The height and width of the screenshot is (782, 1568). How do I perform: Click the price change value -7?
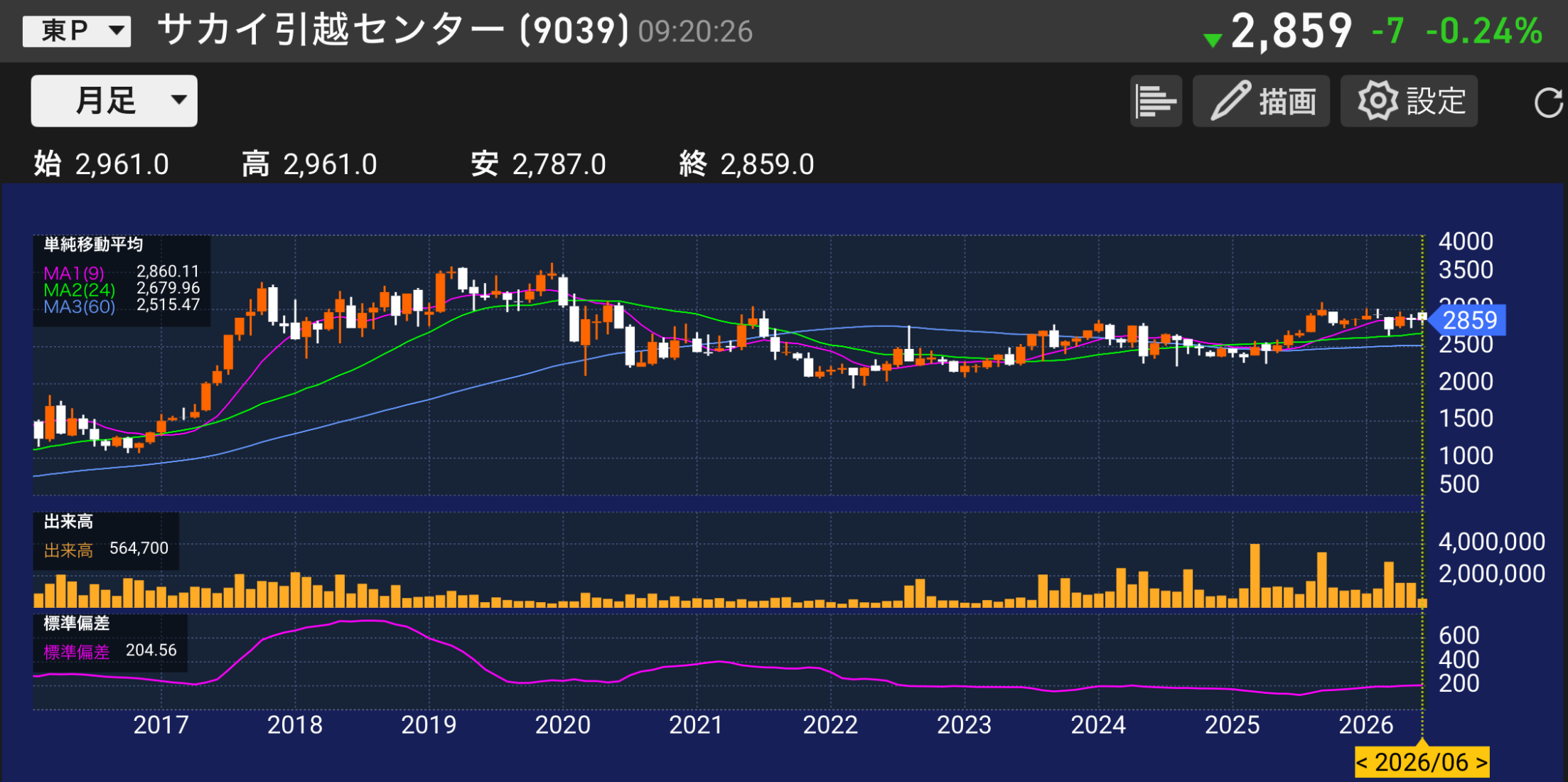pos(1387,31)
